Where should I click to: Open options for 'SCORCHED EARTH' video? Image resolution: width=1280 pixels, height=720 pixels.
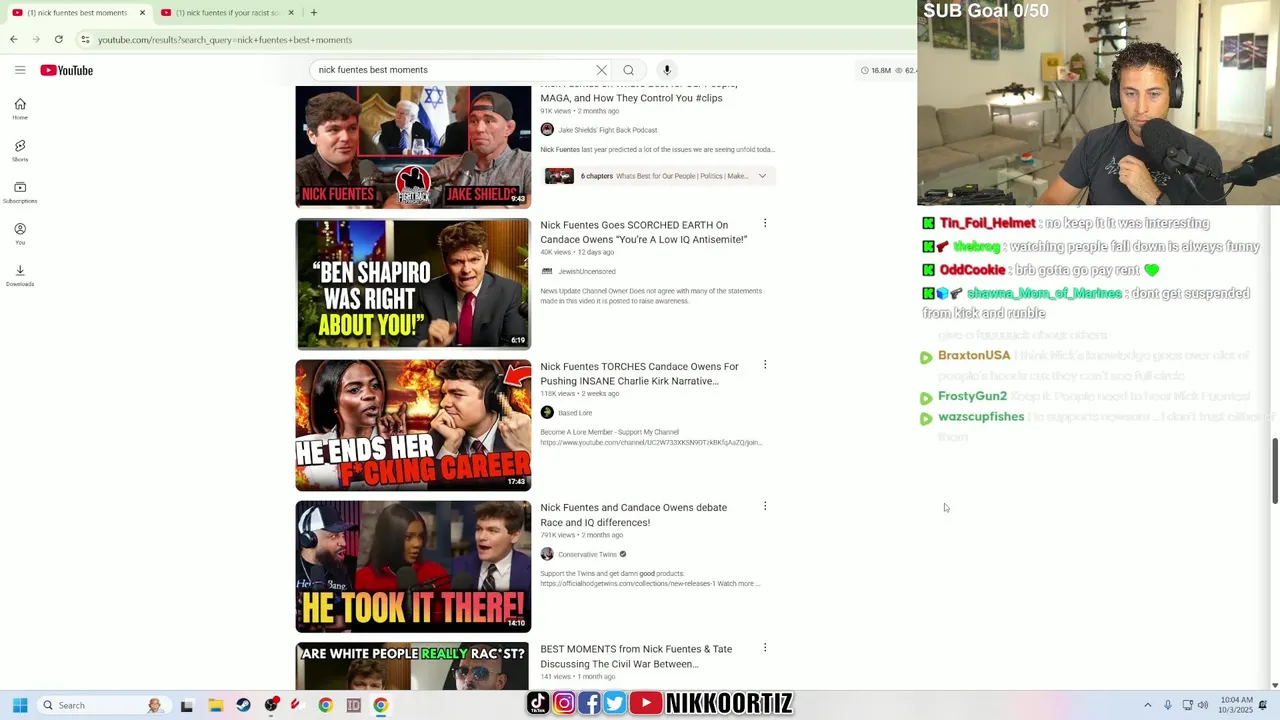(x=765, y=223)
